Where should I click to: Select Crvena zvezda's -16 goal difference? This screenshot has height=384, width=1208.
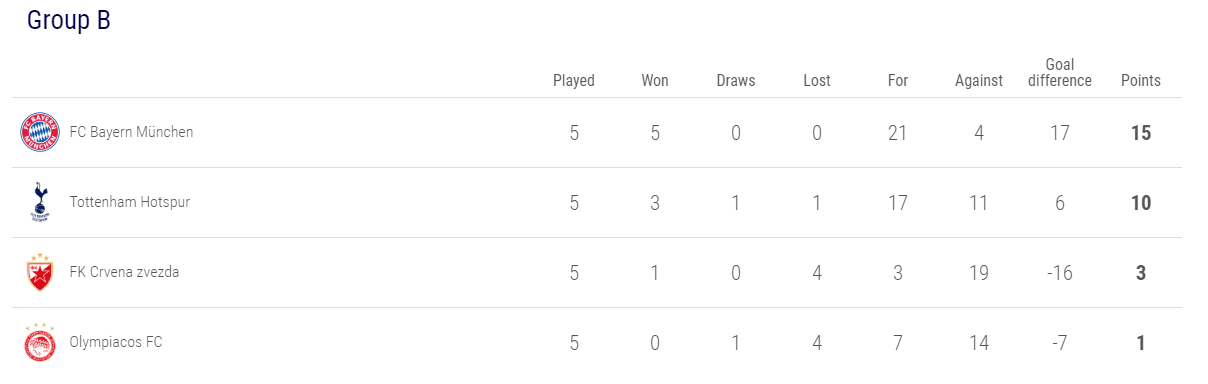click(x=1060, y=273)
